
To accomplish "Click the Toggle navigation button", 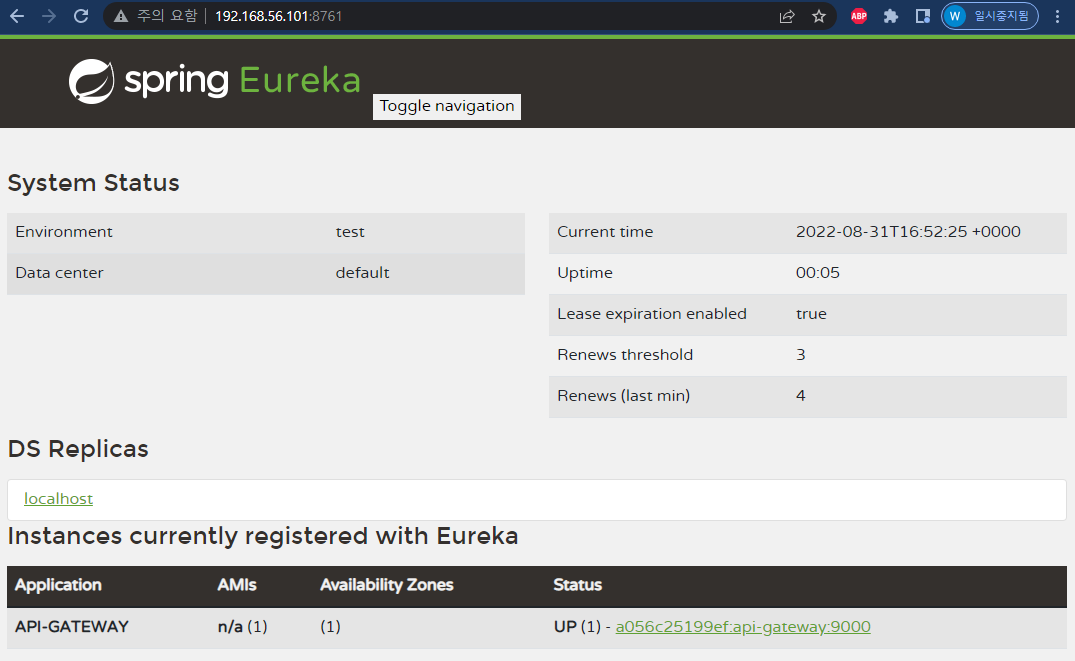I will 447,106.
